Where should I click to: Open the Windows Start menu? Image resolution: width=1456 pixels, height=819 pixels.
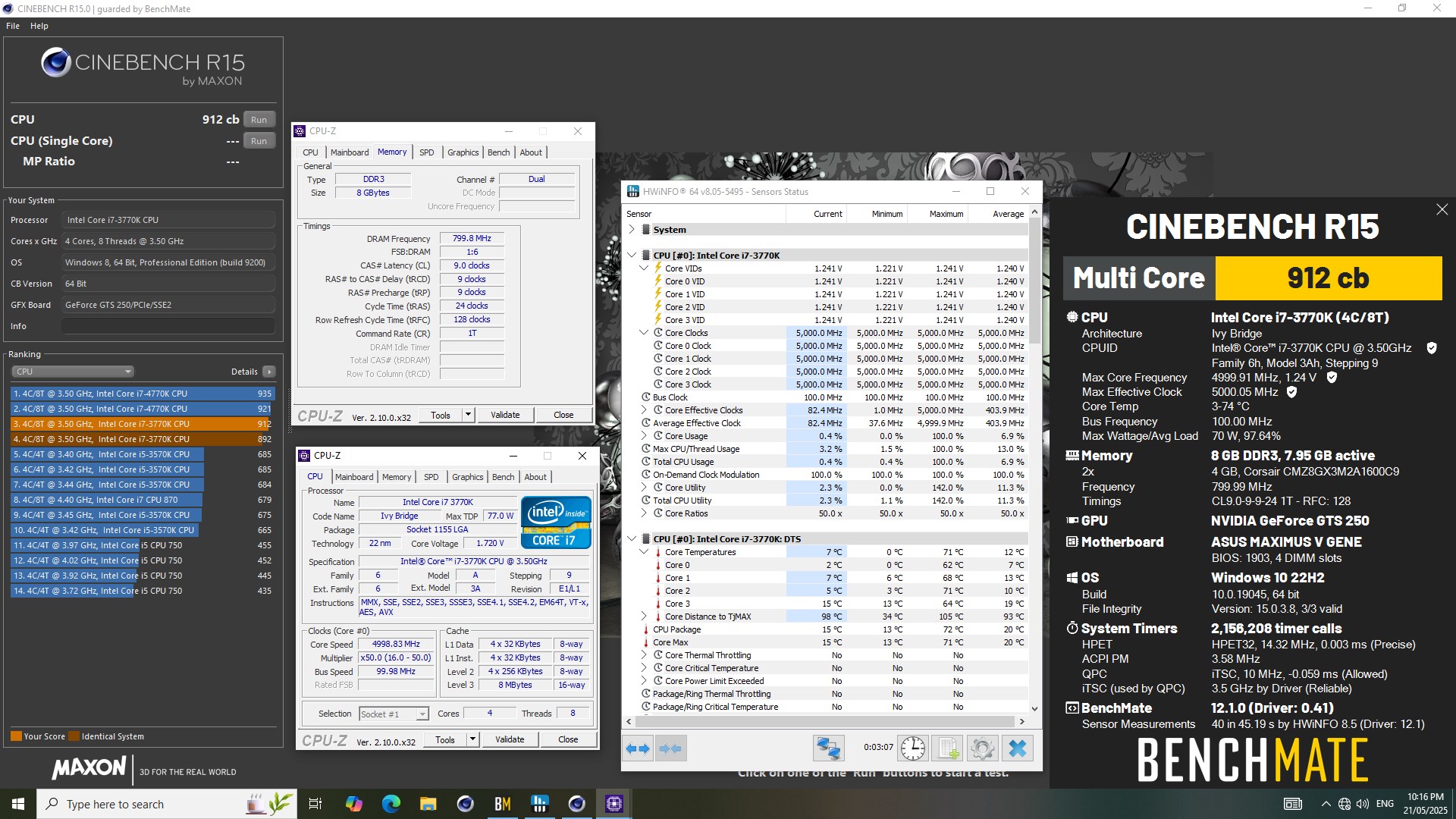[x=18, y=804]
